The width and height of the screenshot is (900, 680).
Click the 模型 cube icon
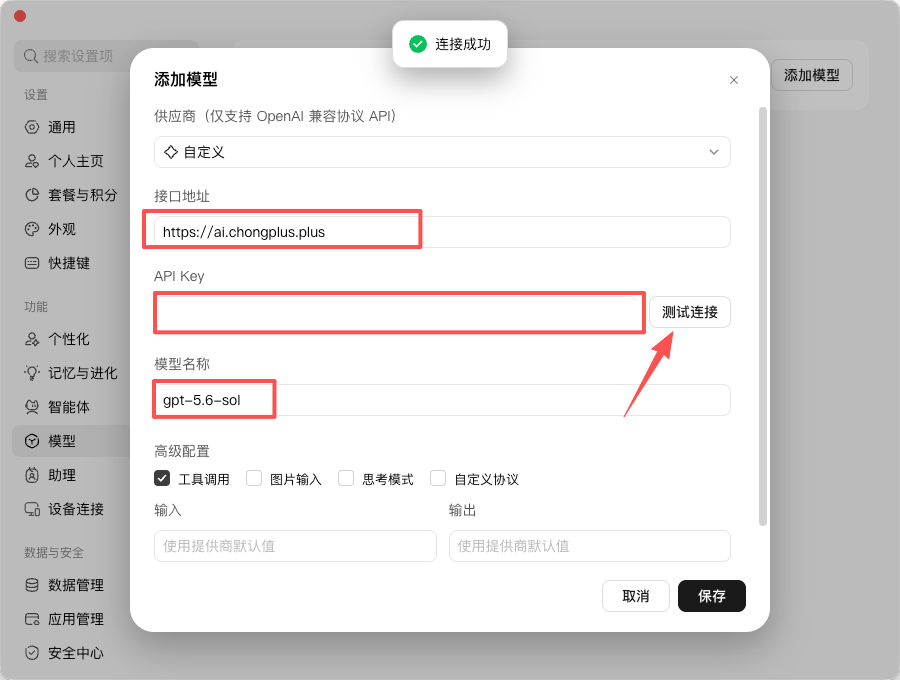(x=32, y=441)
